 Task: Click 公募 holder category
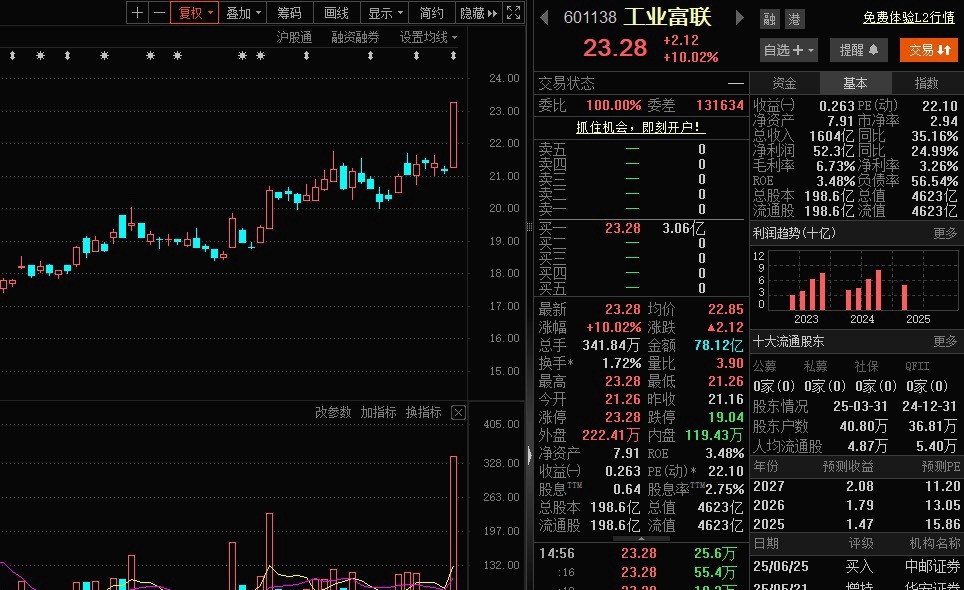(x=765, y=367)
